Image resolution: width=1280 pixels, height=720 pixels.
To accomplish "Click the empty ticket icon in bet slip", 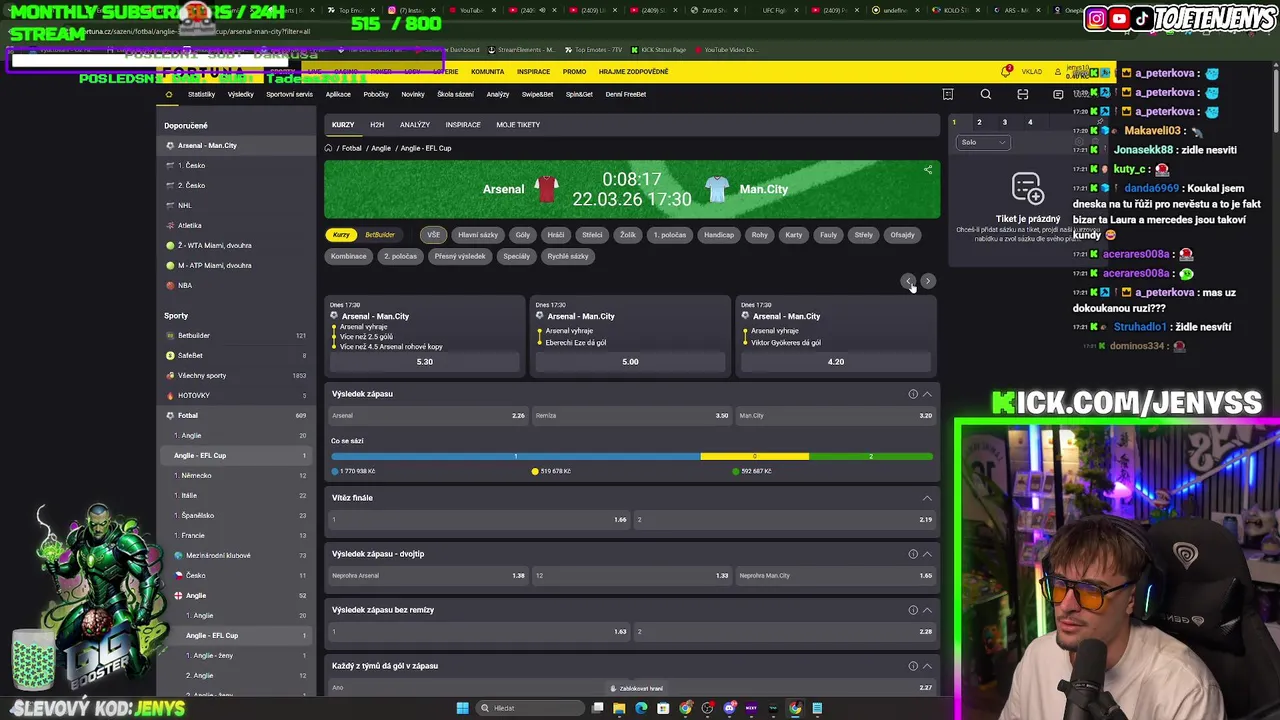I will point(1027,188).
